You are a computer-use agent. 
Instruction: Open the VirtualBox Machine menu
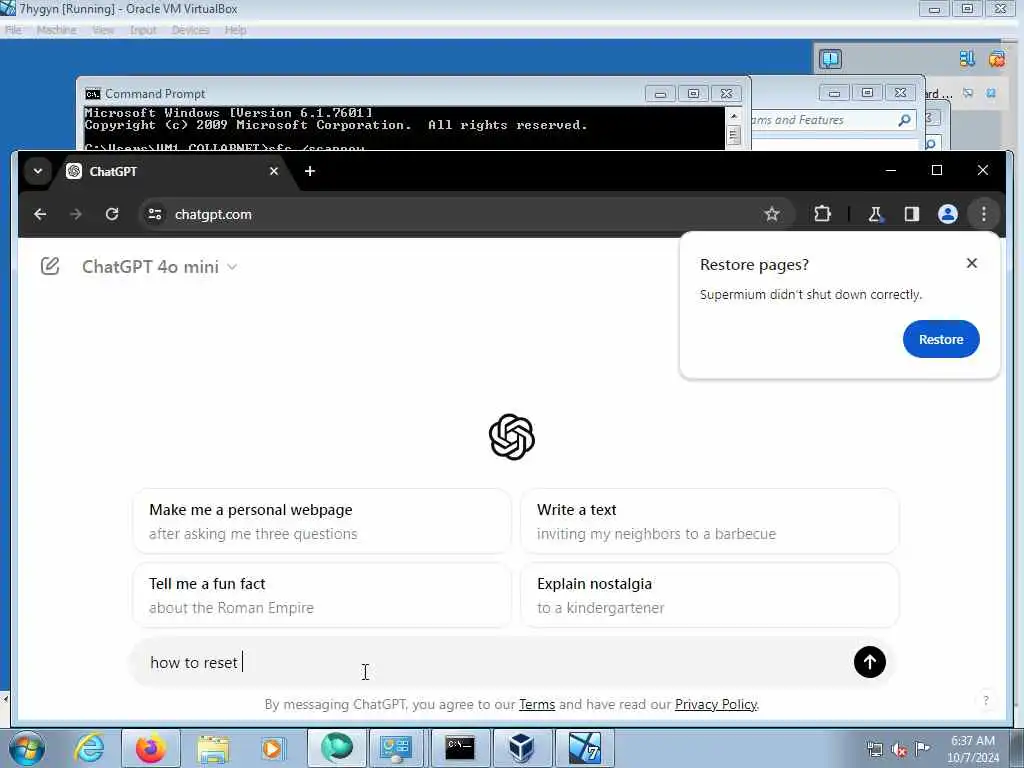[56, 30]
